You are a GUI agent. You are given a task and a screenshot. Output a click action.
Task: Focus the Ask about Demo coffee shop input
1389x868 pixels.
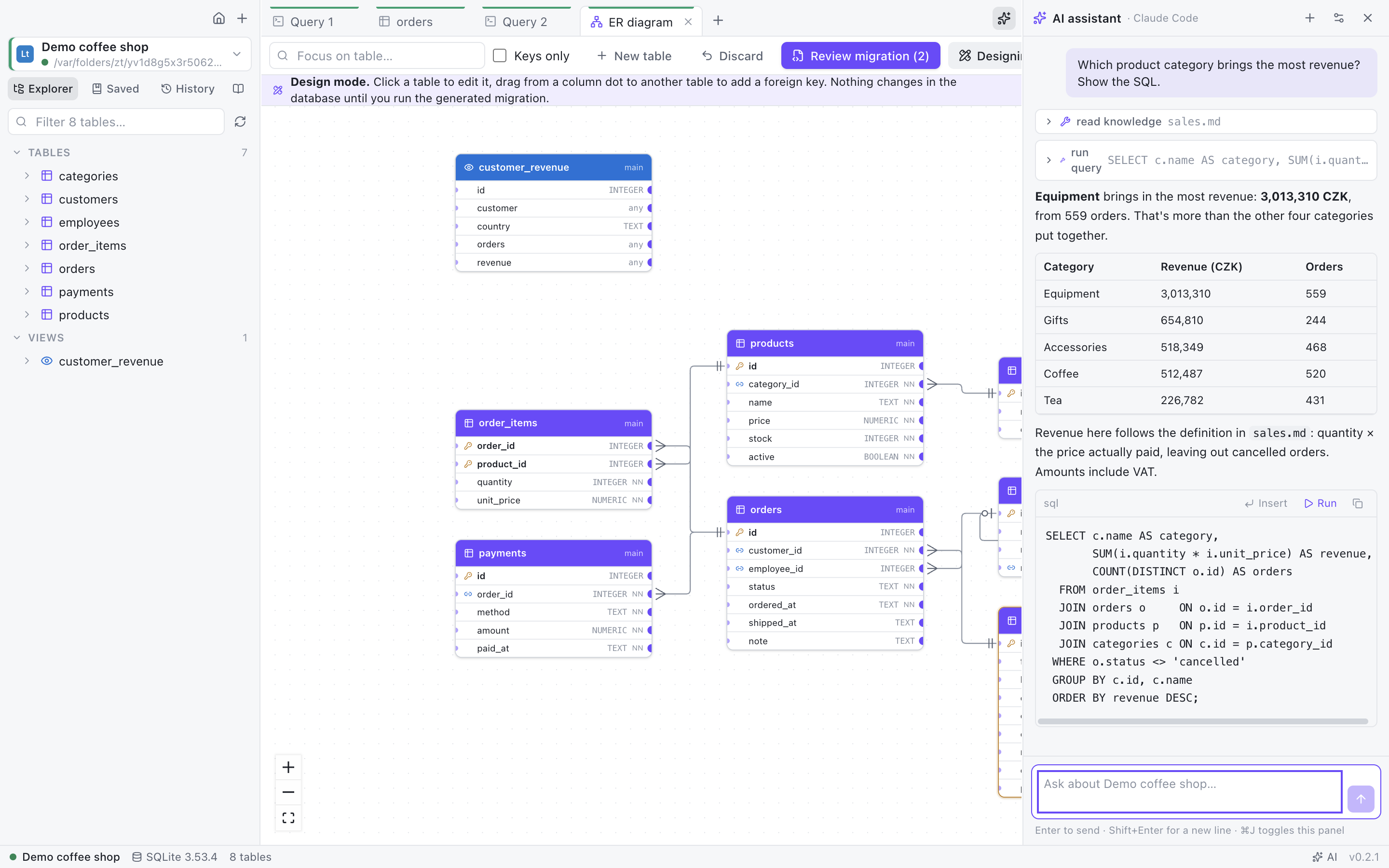pos(1189,792)
